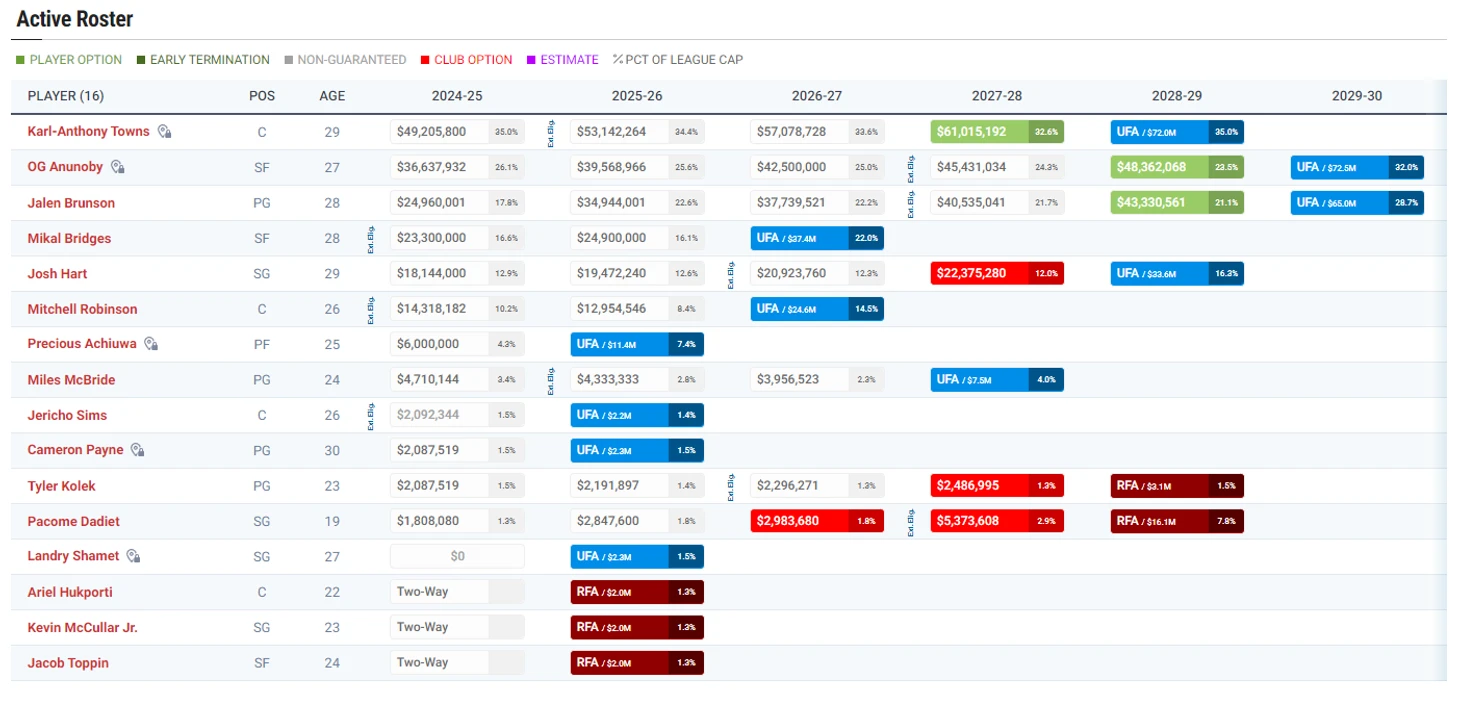1460x723 pixels.
Task: Go to Josh Hart's profile
Action: tap(58, 273)
